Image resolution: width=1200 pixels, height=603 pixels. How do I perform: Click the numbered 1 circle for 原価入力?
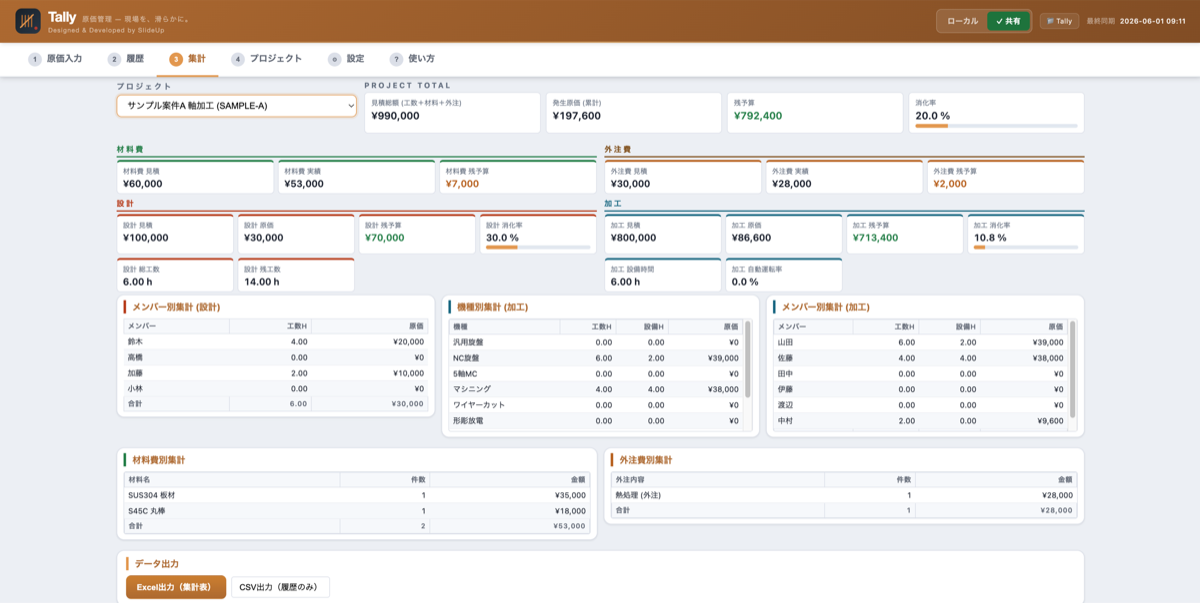pyautogui.click(x=35, y=59)
